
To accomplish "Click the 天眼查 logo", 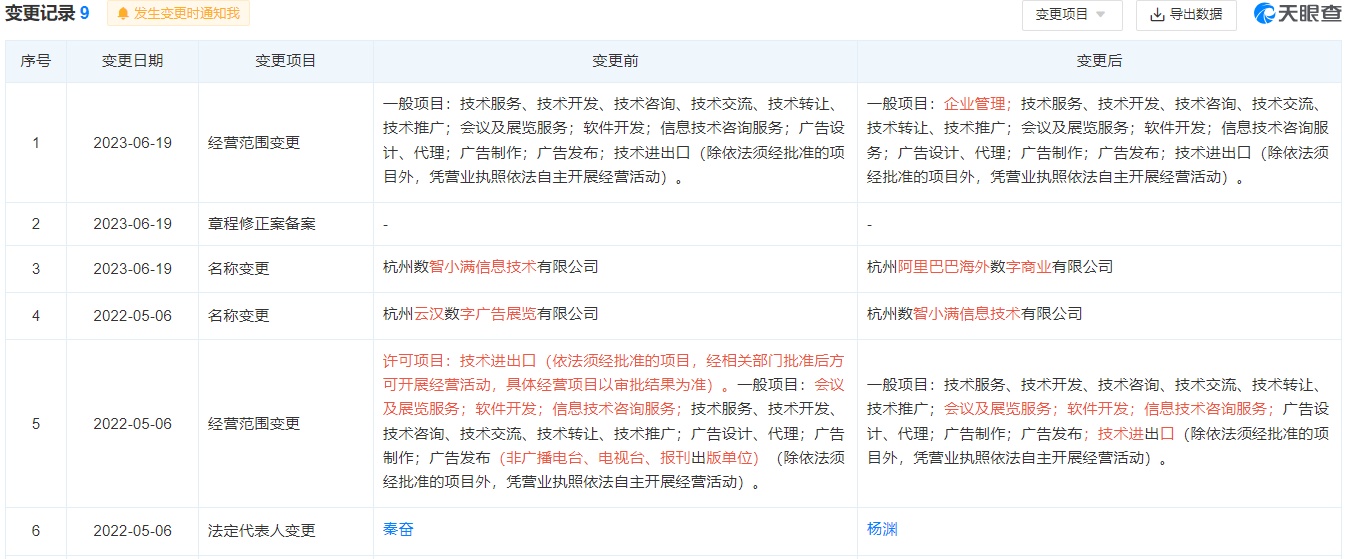I will (1297, 14).
